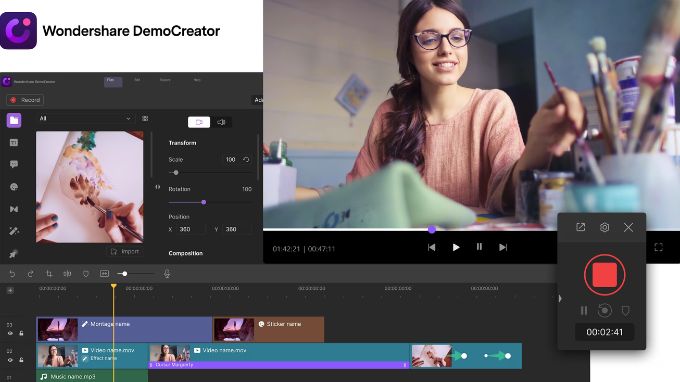Open the effects magic wand sidebar icon

pyautogui.click(x=14, y=231)
